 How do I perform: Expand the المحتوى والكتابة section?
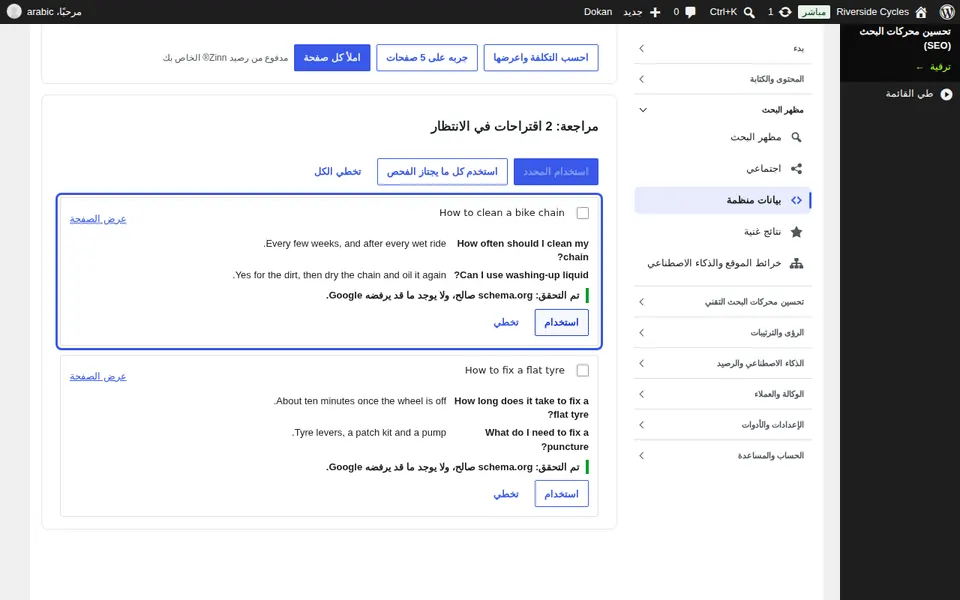pyautogui.click(x=723, y=79)
